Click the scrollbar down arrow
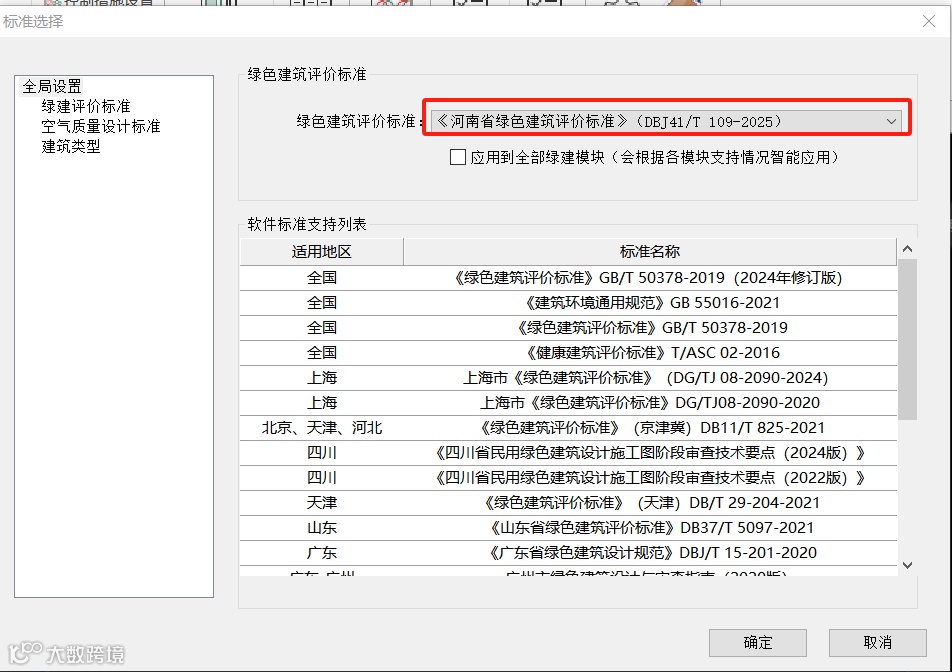The height and width of the screenshot is (672, 952). click(906, 566)
